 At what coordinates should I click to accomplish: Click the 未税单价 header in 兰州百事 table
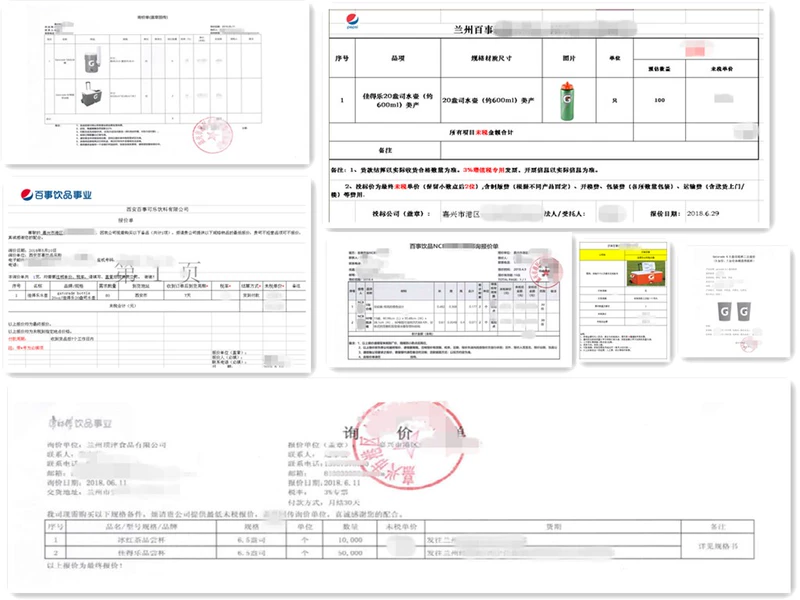[721, 68]
